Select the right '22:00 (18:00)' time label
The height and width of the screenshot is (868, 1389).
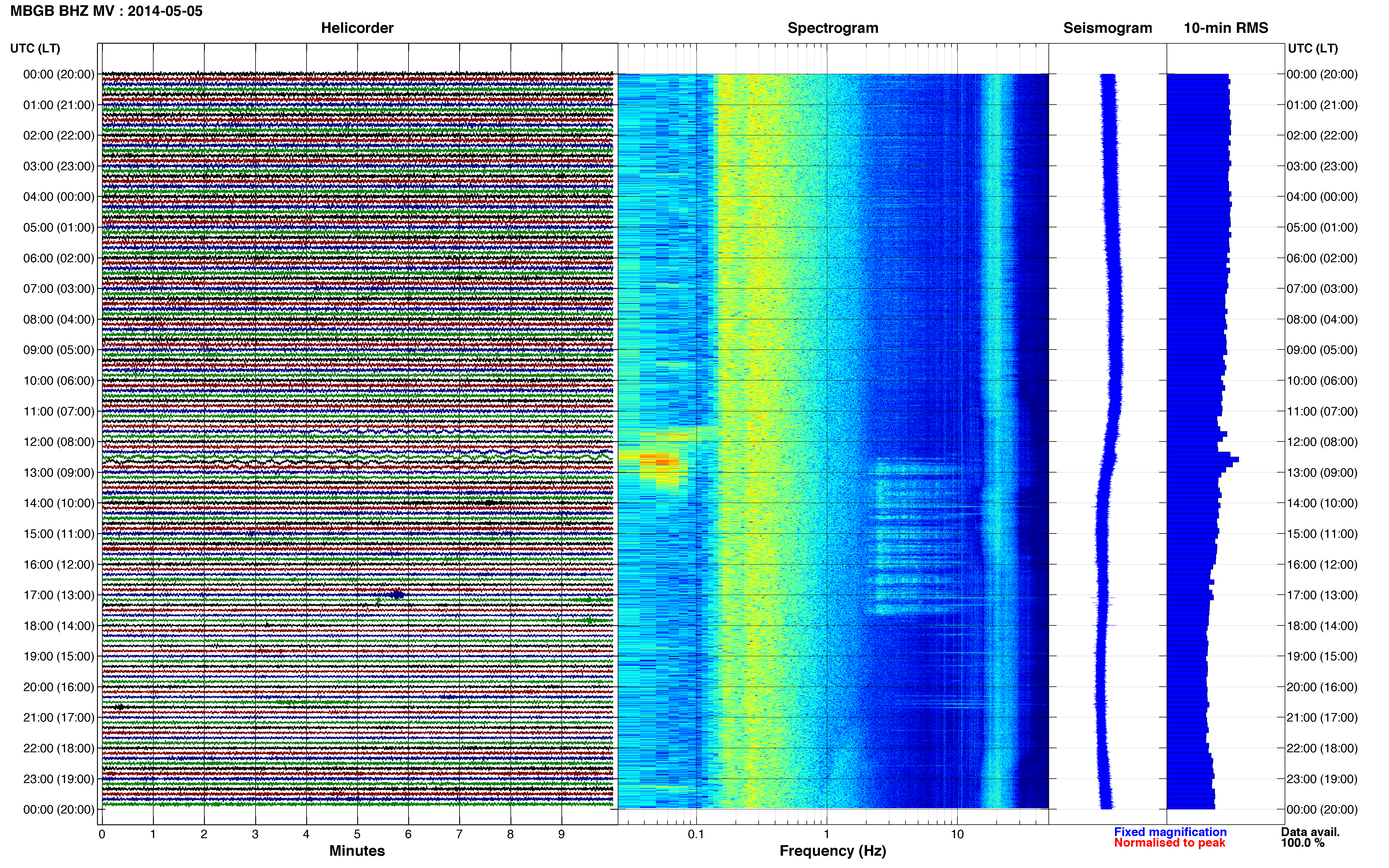pos(1322,748)
